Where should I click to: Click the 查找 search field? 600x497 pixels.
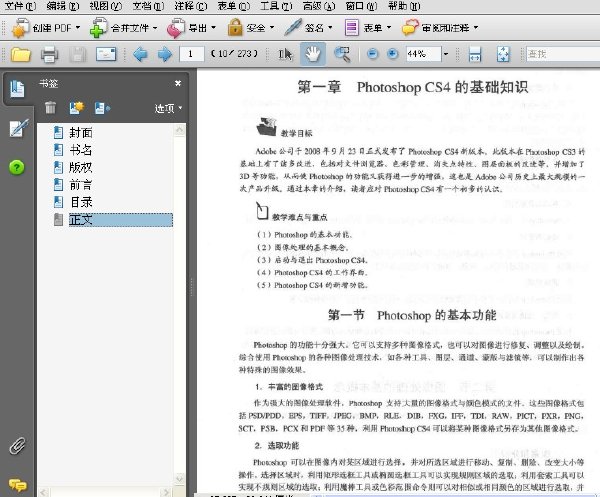[563, 54]
